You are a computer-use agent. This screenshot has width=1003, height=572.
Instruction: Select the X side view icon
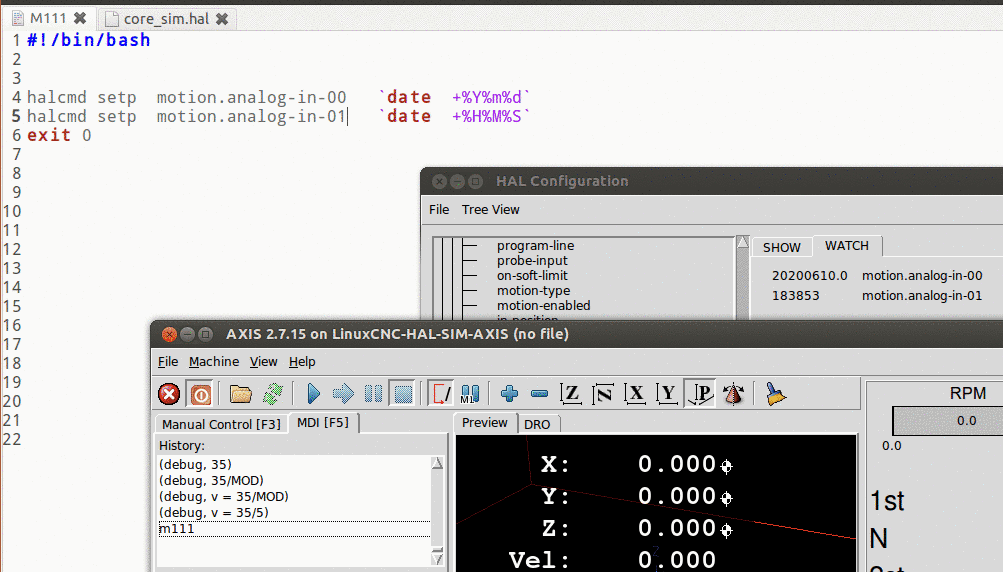[x=635, y=394]
